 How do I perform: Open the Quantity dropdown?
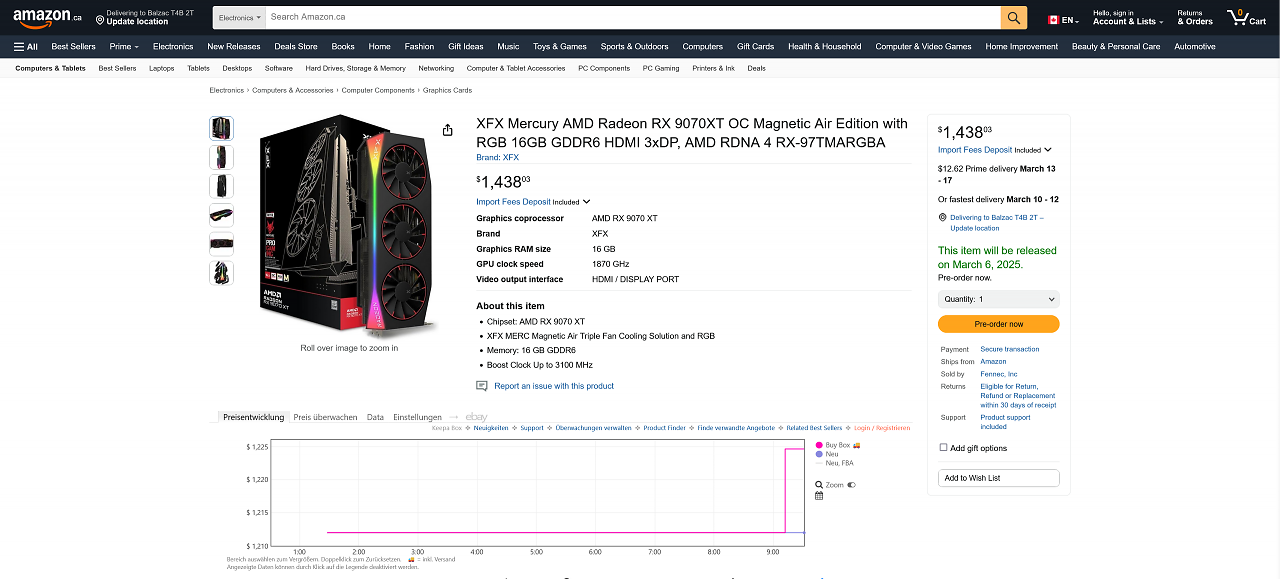[x=998, y=299]
